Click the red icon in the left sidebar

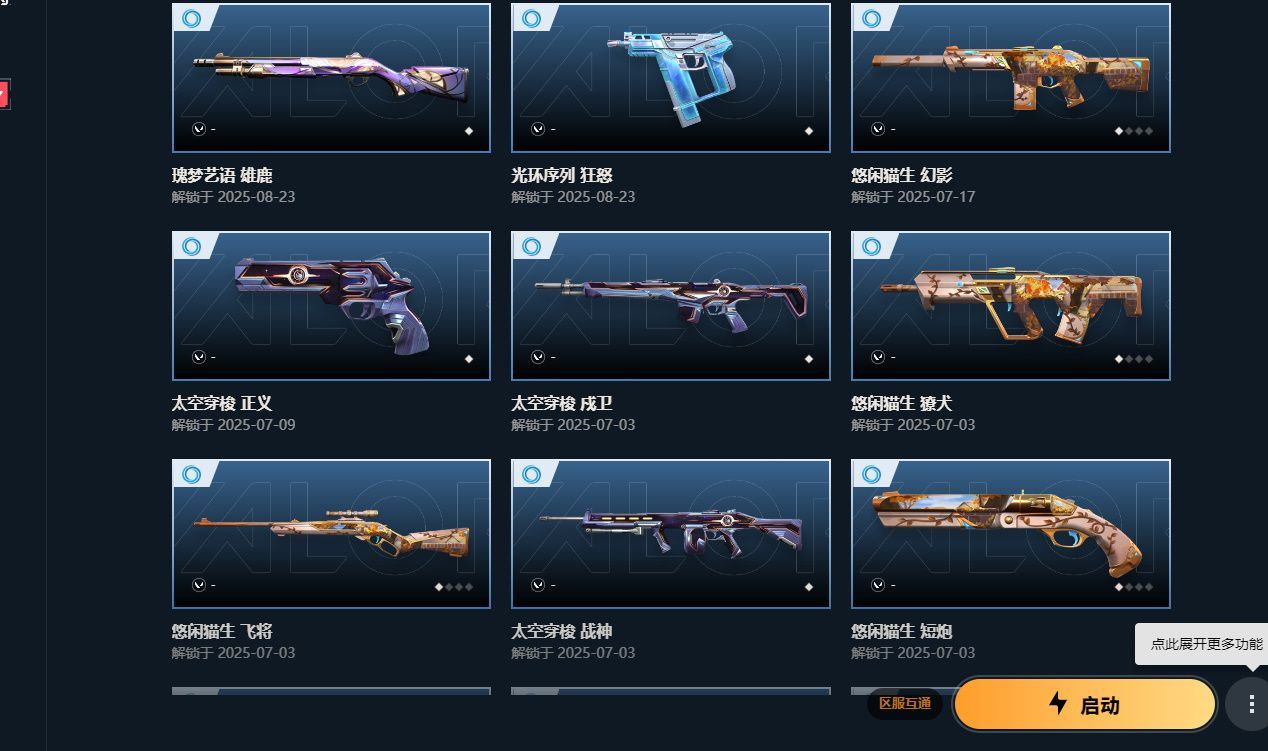4,95
